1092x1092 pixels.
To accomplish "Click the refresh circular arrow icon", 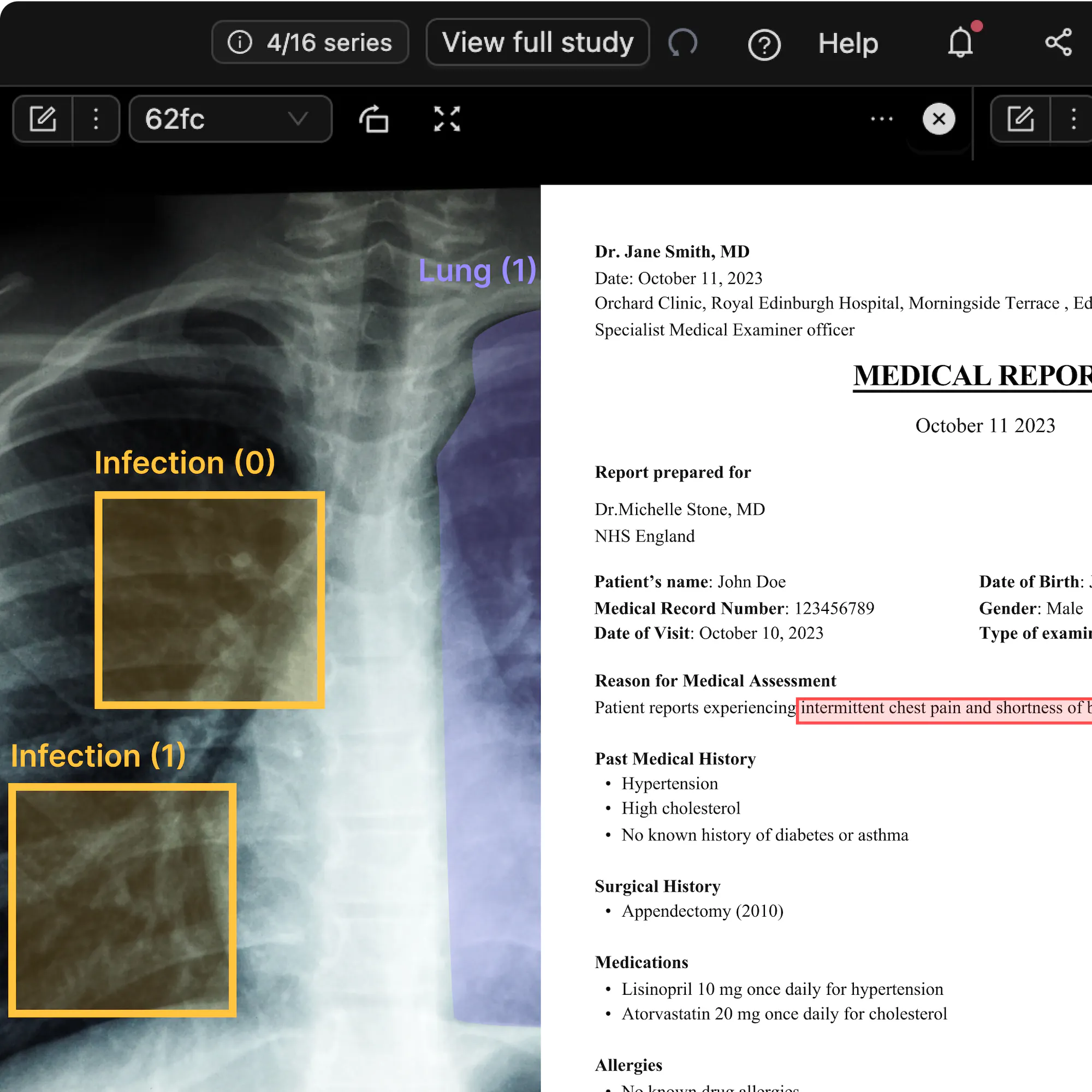I will click(x=683, y=43).
